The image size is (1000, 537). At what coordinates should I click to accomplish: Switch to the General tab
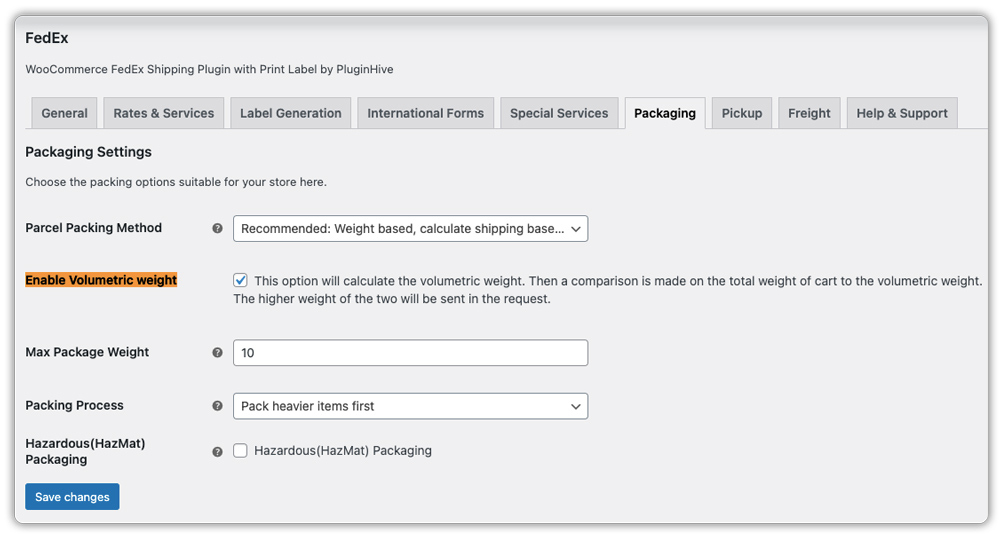pos(64,114)
